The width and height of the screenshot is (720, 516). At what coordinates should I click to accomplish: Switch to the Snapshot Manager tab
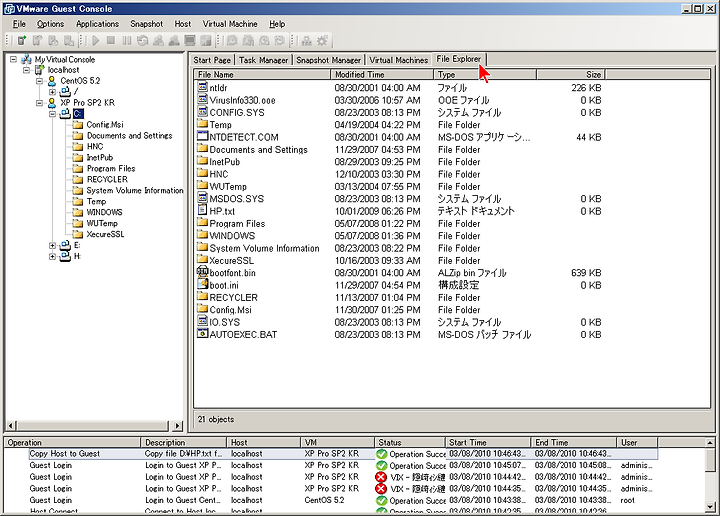[x=328, y=60]
